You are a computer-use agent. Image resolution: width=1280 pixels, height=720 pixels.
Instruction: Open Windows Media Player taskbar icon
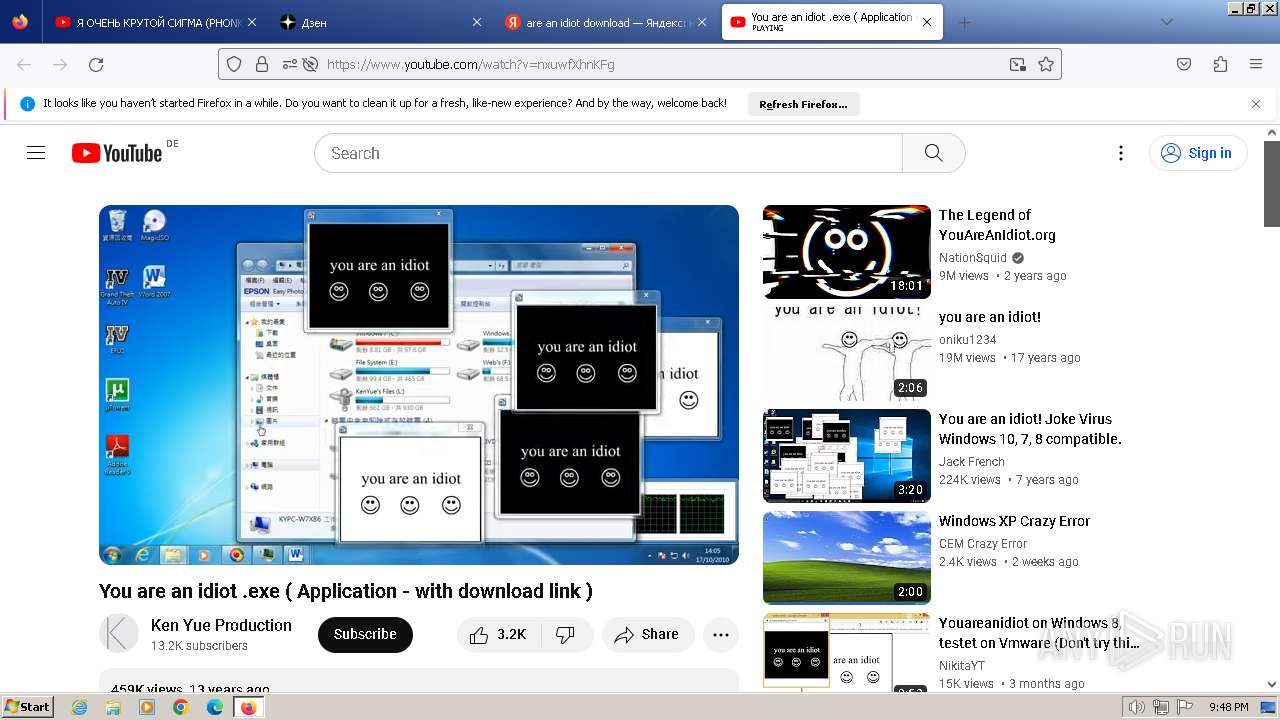(x=147, y=707)
